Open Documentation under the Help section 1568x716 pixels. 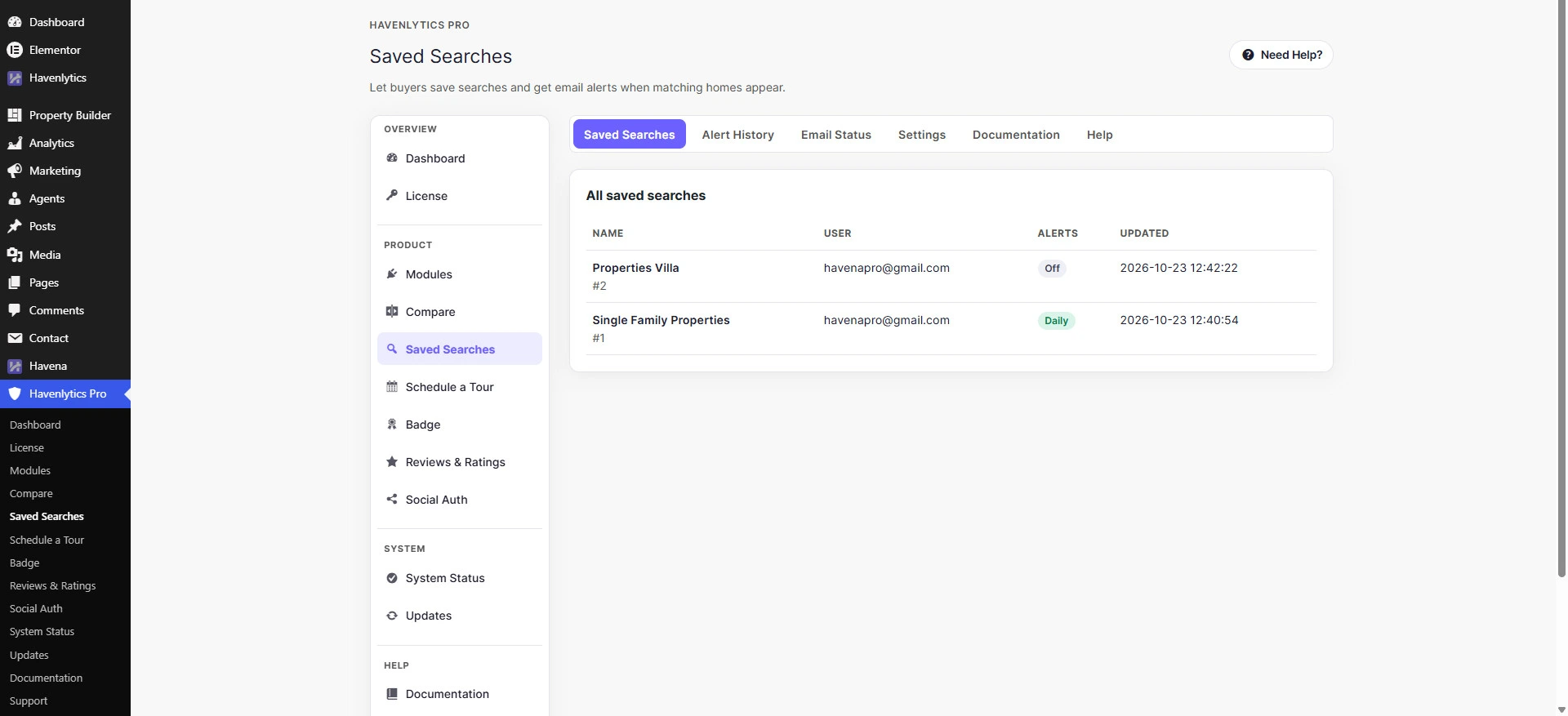460,694
